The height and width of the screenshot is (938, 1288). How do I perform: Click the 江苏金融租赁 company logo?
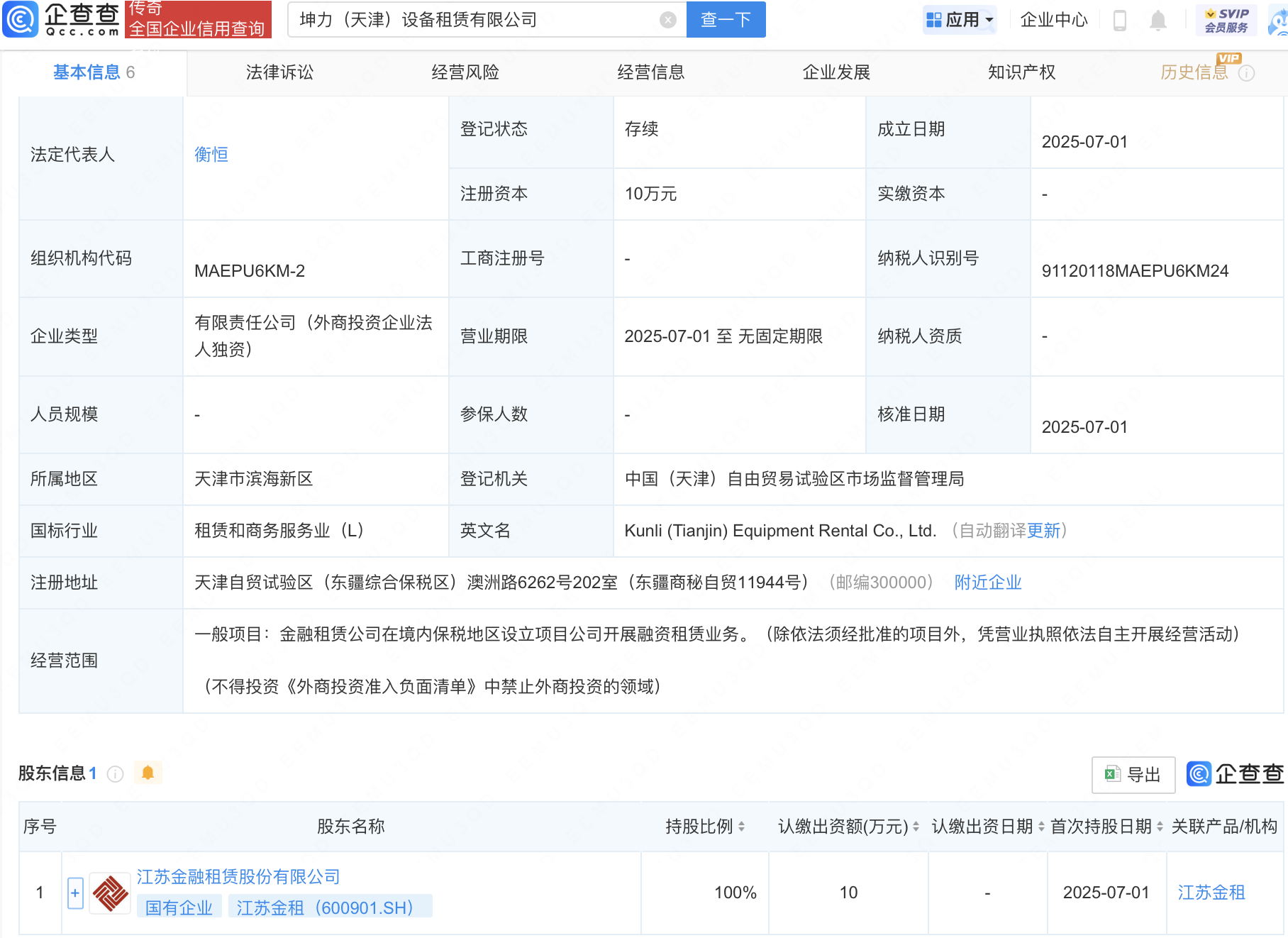[110, 893]
